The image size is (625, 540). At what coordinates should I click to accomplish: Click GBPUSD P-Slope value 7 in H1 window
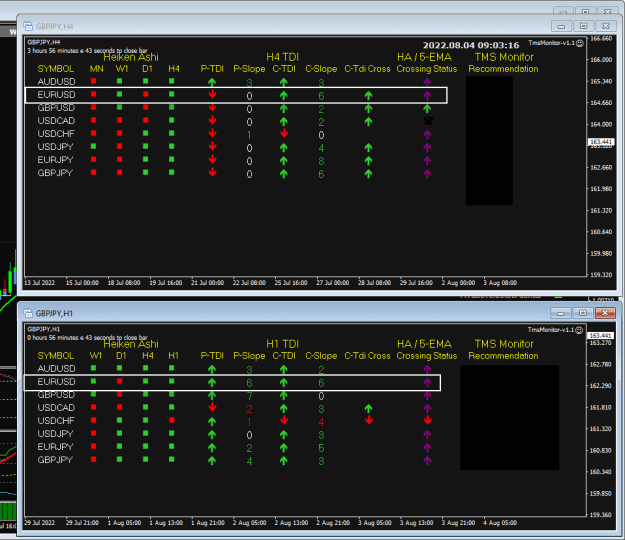coord(250,396)
